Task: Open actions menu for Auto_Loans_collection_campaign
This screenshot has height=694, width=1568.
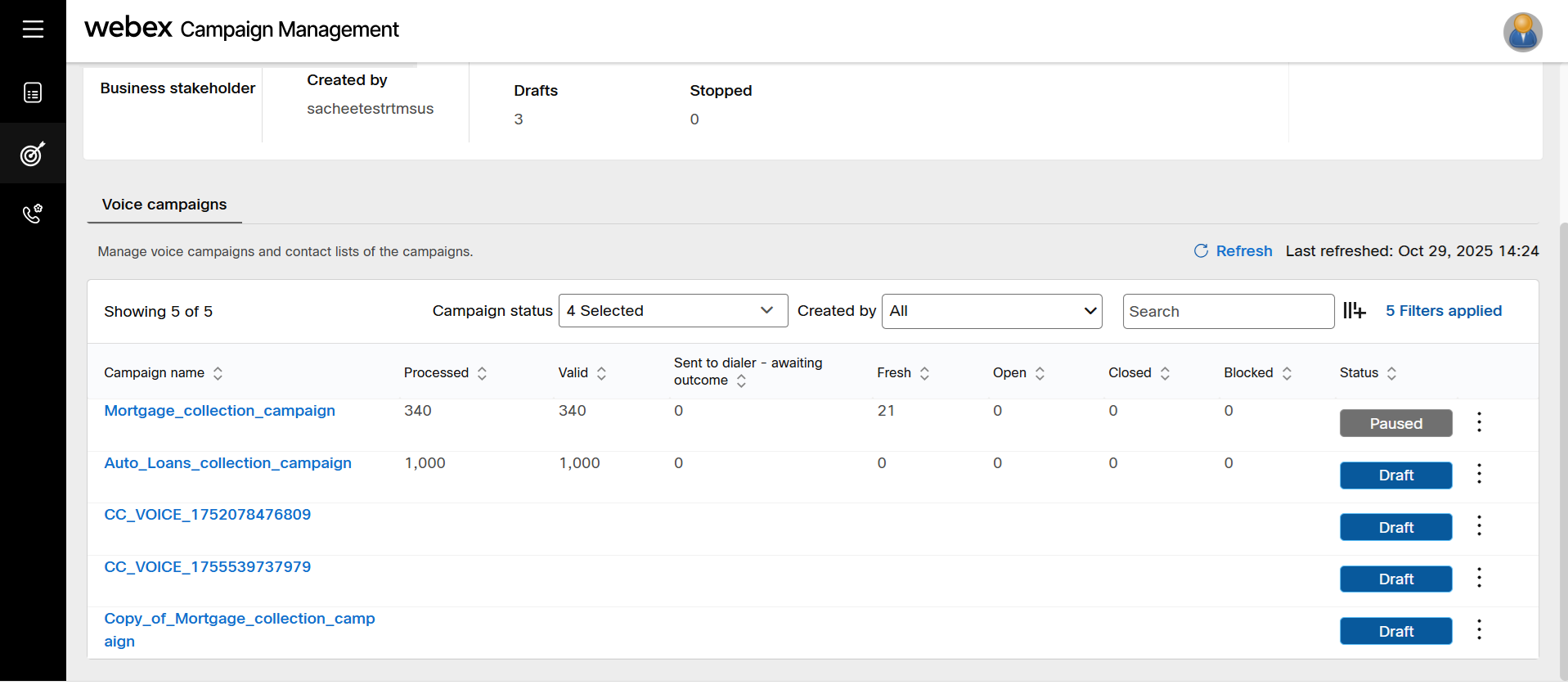Action: click(1479, 474)
